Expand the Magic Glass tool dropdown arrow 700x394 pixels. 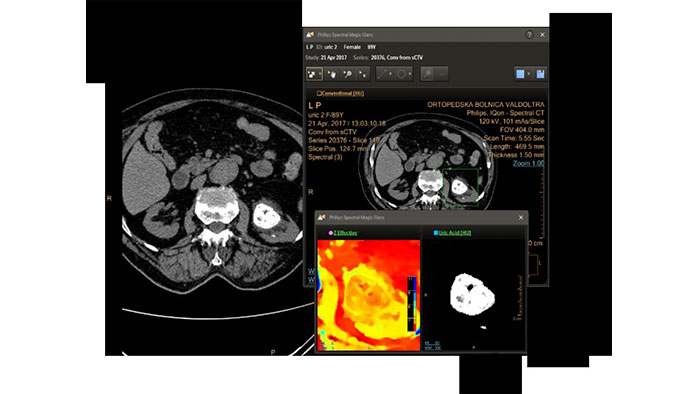tap(320, 74)
